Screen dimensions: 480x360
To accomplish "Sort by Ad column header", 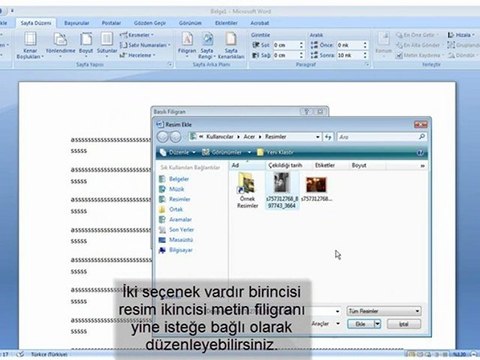I will [247, 165].
